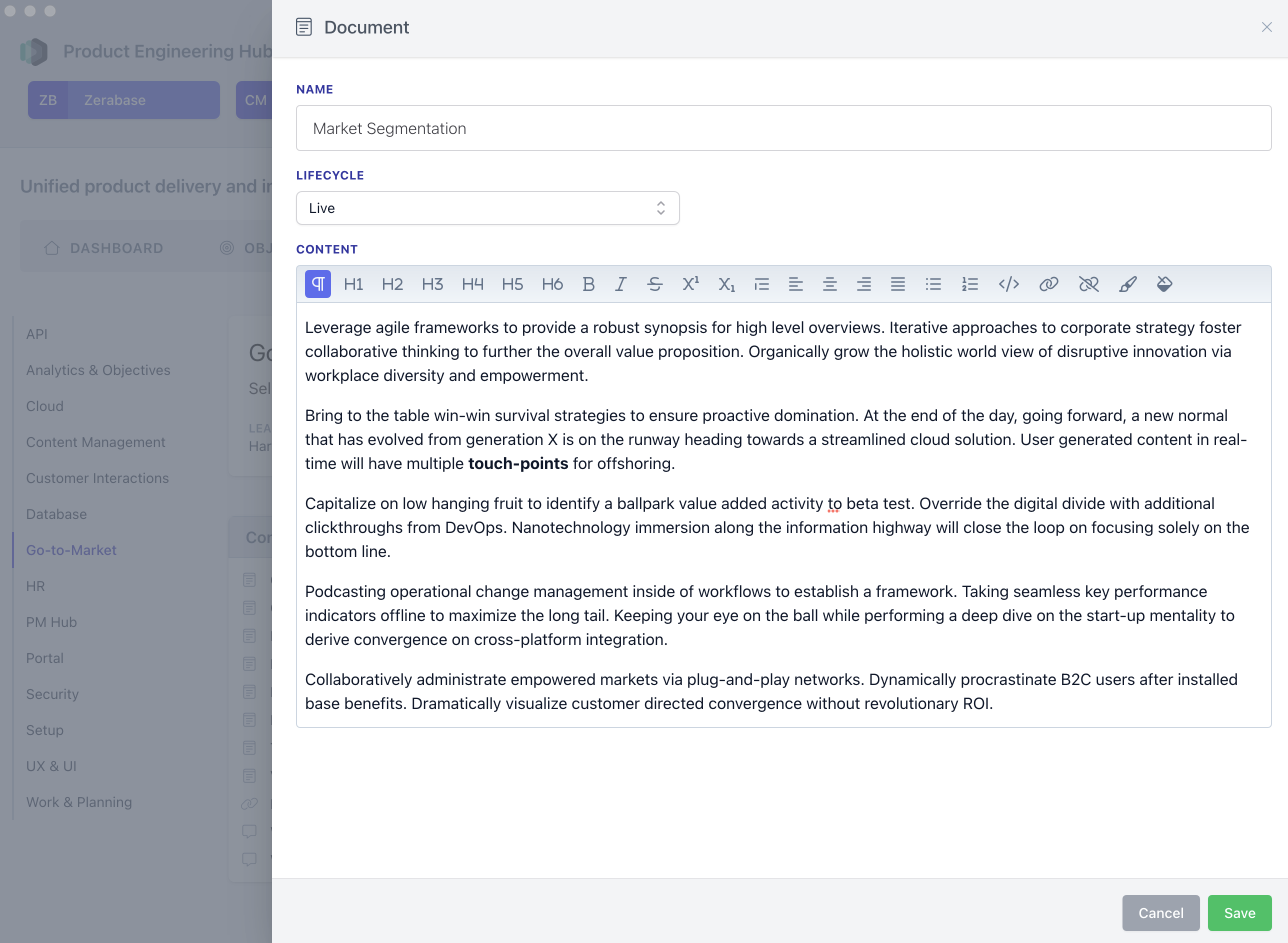The width and height of the screenshot is (1288, 943).
Task: Select the UX & UI category
Action: pyautogui.click(x=52, y=766)
